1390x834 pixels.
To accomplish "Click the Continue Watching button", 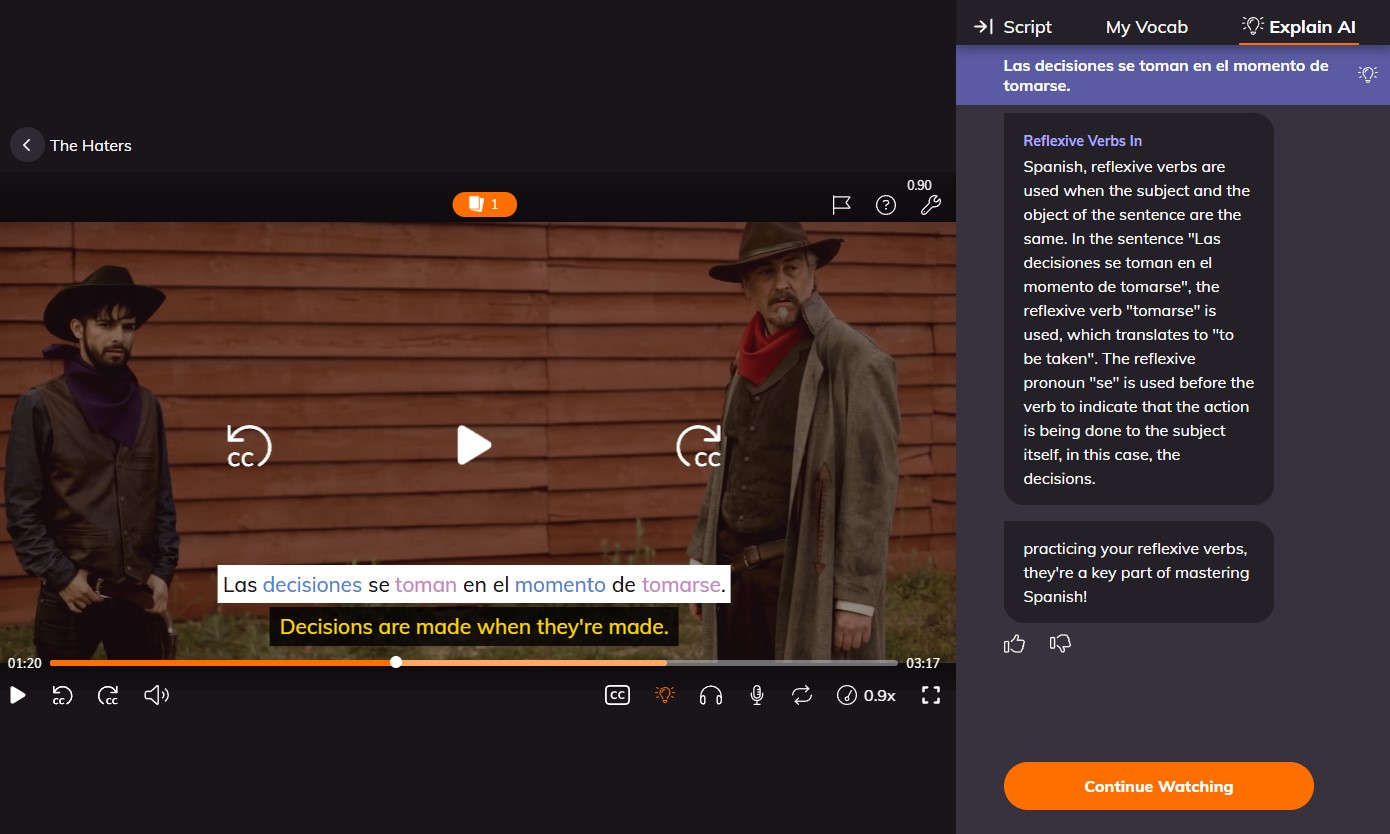I will click(x=1158, y=786).
